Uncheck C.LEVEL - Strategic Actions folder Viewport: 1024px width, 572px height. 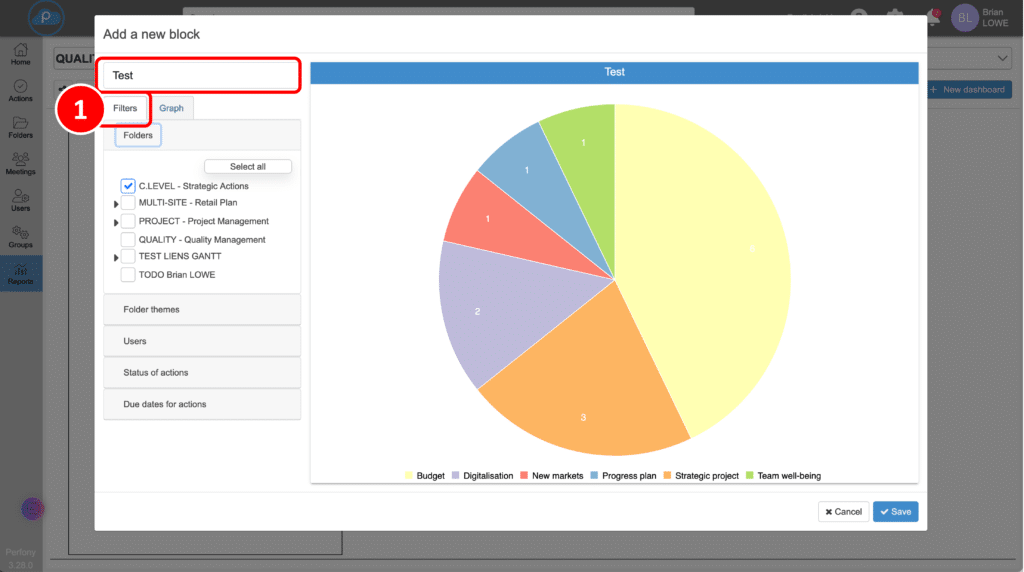tap(128, 186)
